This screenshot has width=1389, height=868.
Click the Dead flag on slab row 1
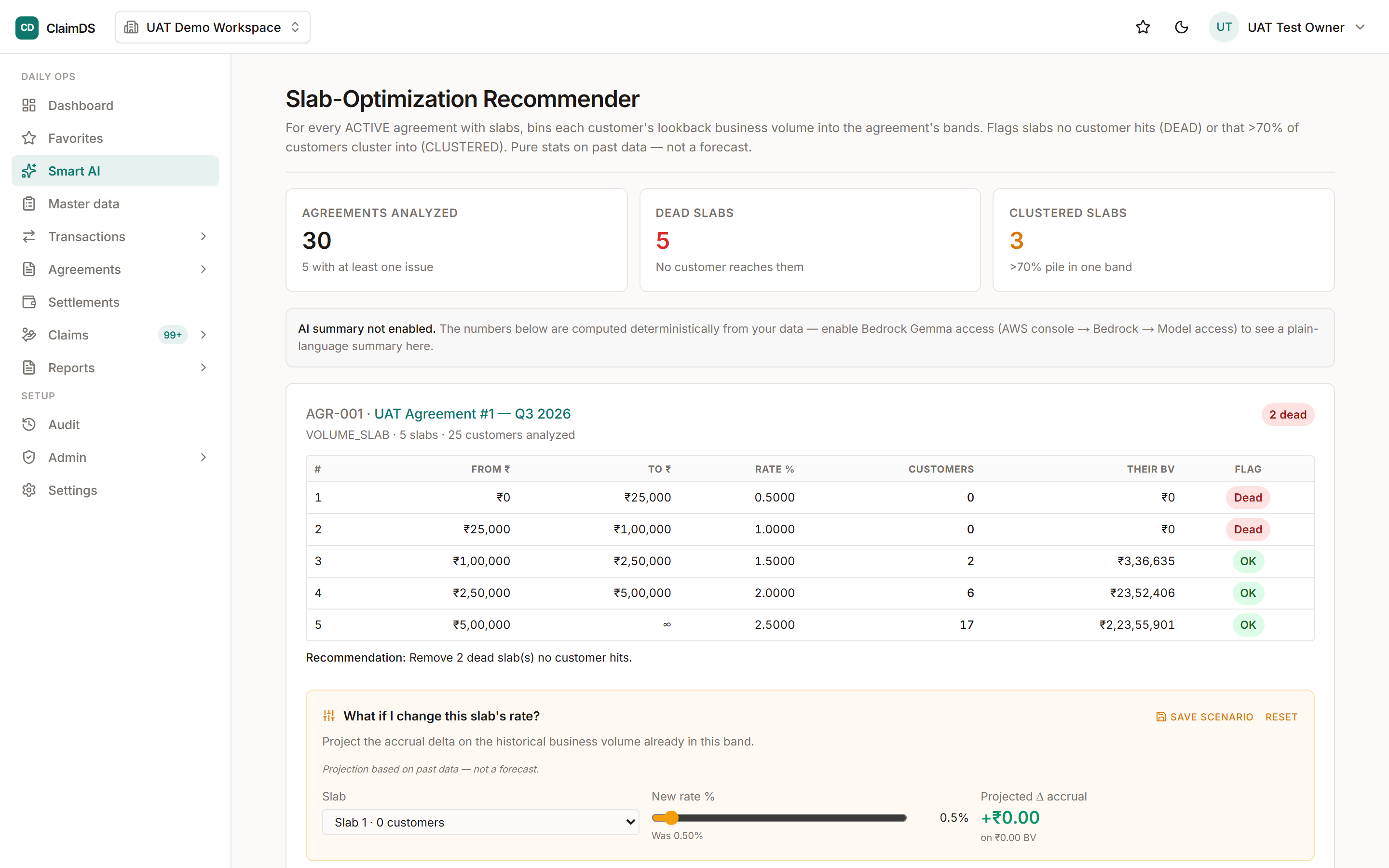[x=1248, y=497]
